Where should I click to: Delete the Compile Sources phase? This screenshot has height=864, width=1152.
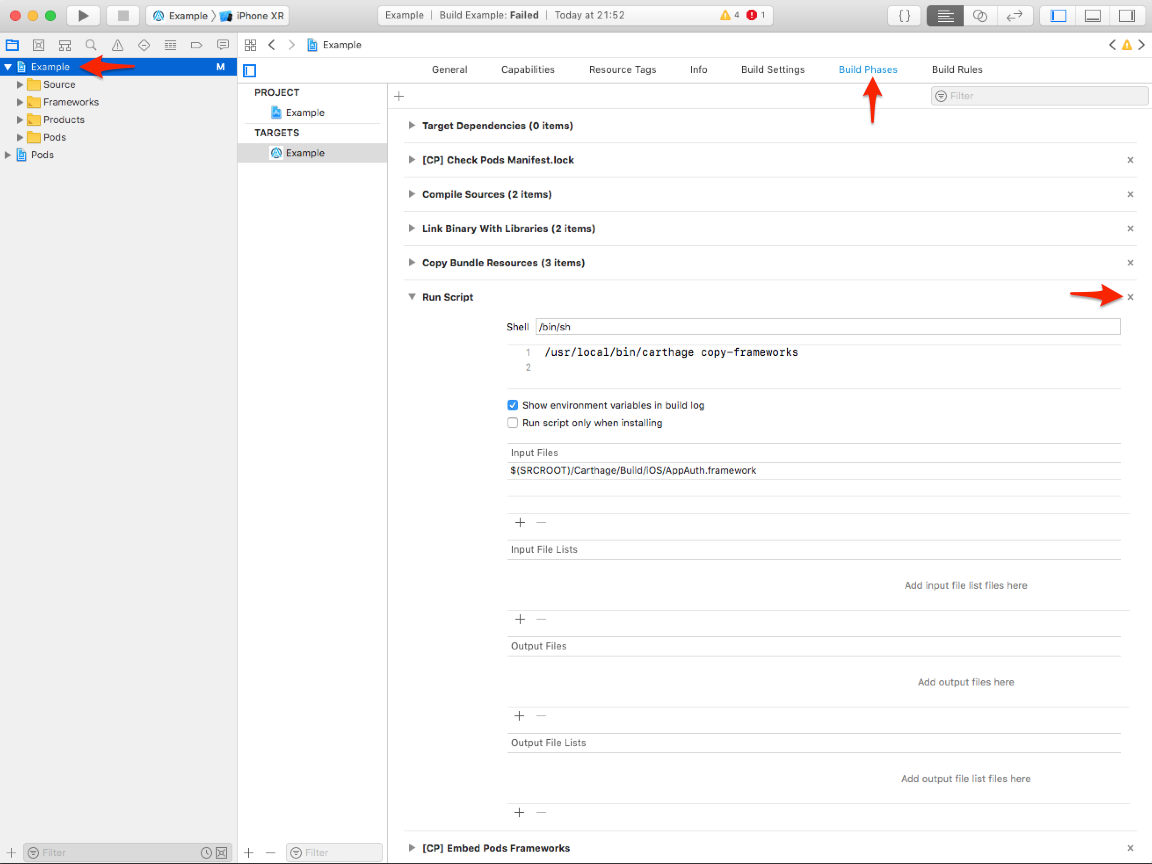click(1131, 195)
